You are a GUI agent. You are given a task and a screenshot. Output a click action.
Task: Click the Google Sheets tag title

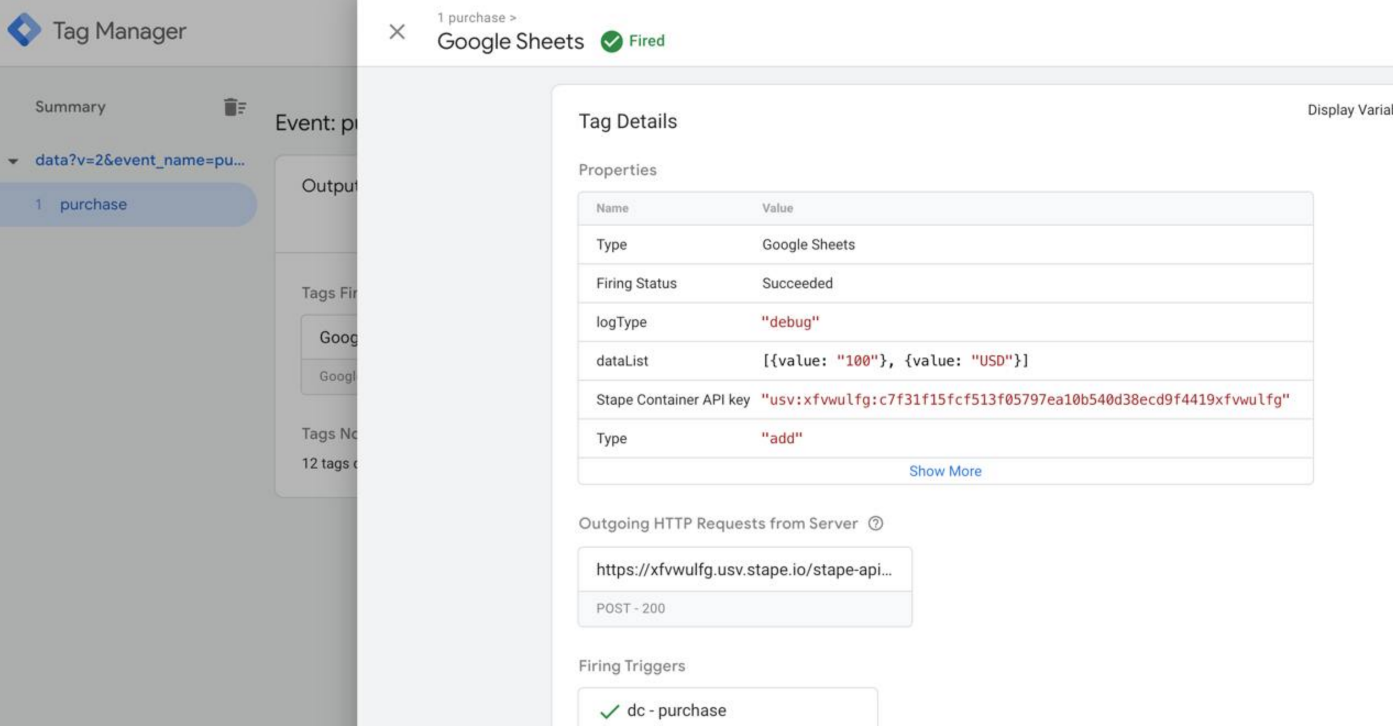[509, 42]
